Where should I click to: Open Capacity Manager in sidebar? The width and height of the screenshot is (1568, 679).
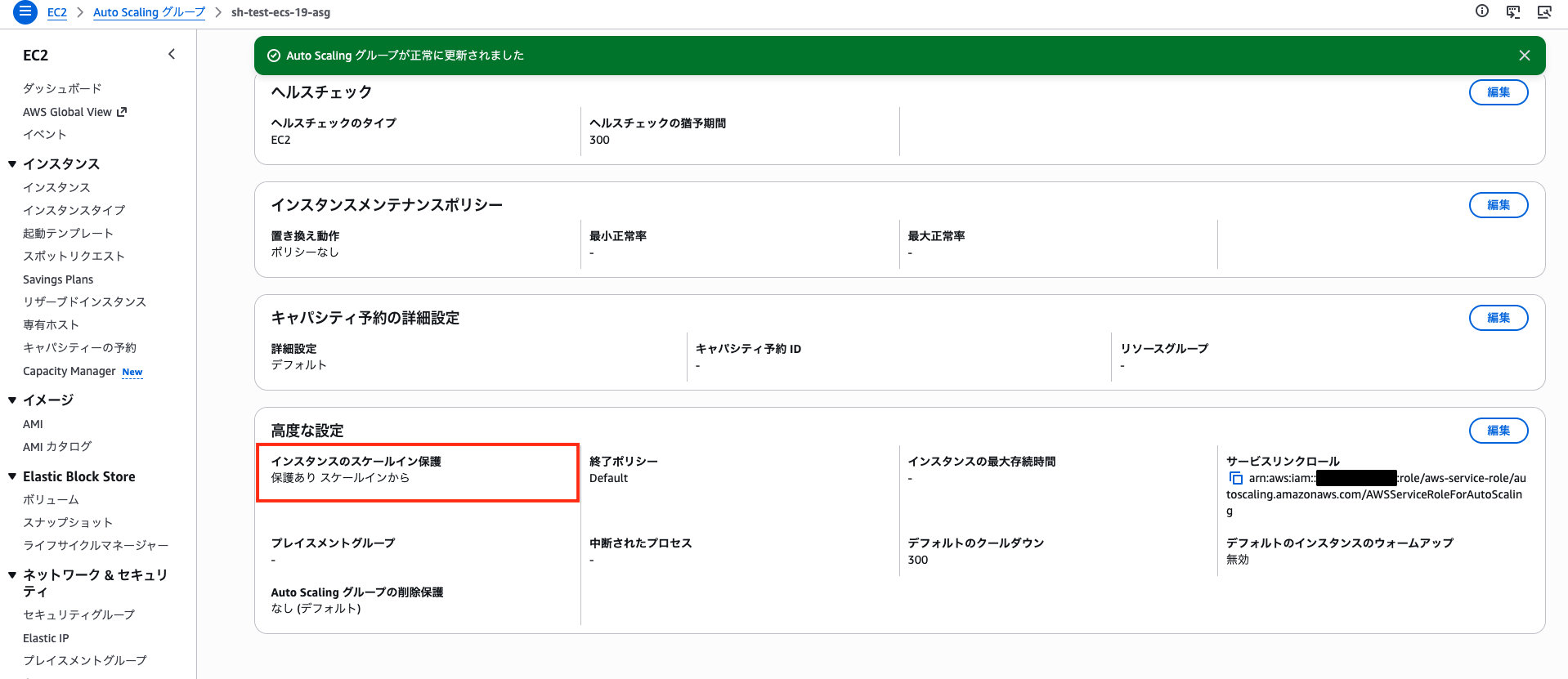(x=69, y=371)
